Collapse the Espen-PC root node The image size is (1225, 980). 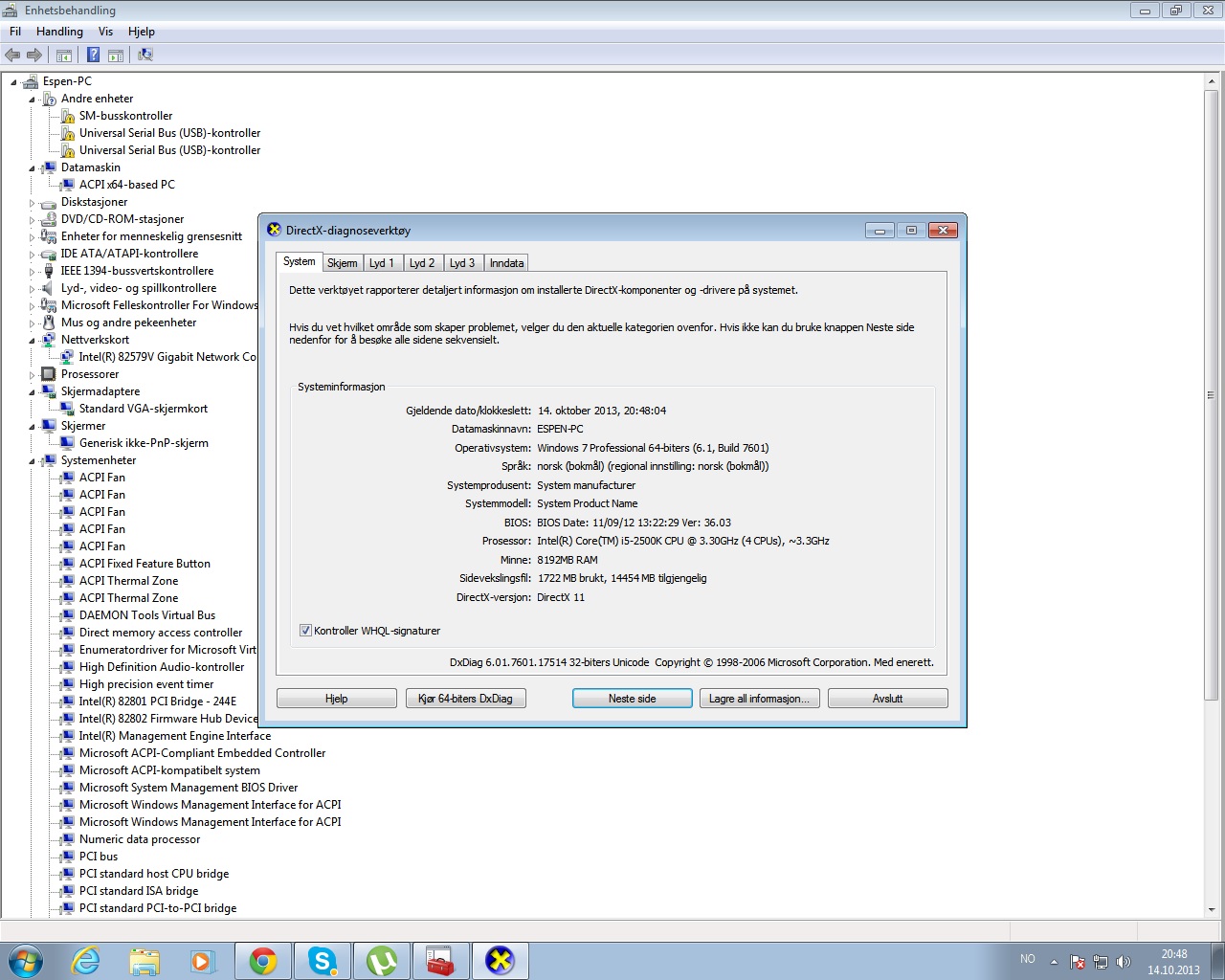point(13,81)
